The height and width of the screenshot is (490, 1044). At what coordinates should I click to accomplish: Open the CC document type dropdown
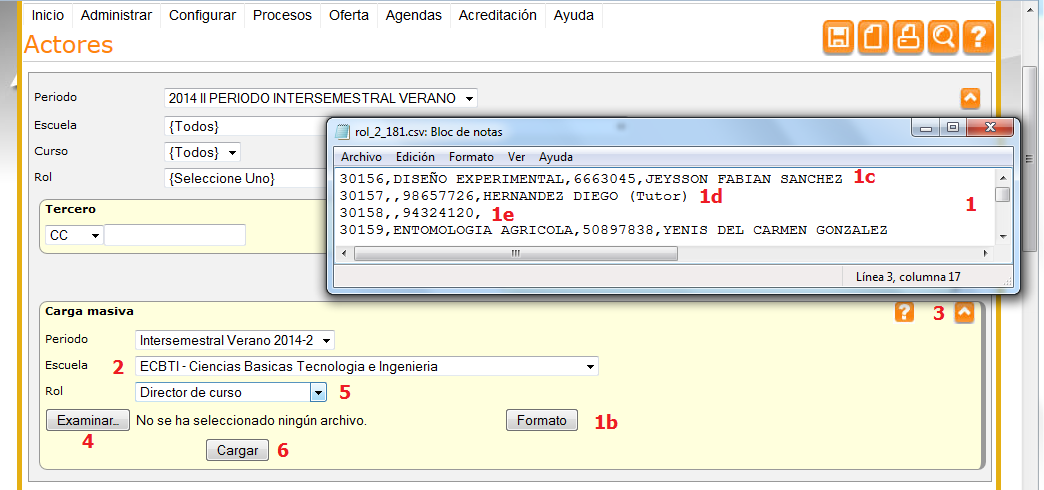[x=74, y=235]
